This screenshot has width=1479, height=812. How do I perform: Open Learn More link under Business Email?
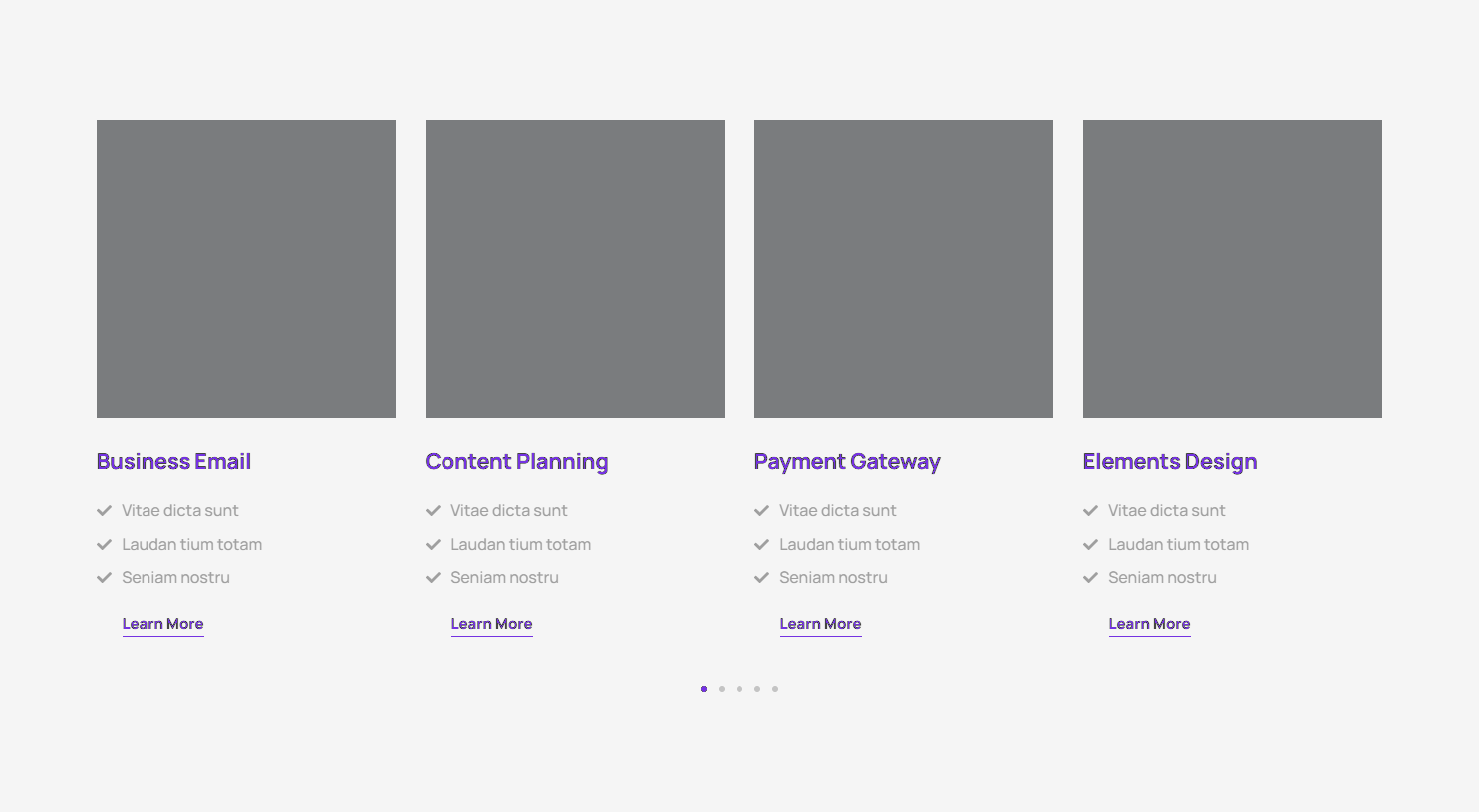tap(162, 624)
